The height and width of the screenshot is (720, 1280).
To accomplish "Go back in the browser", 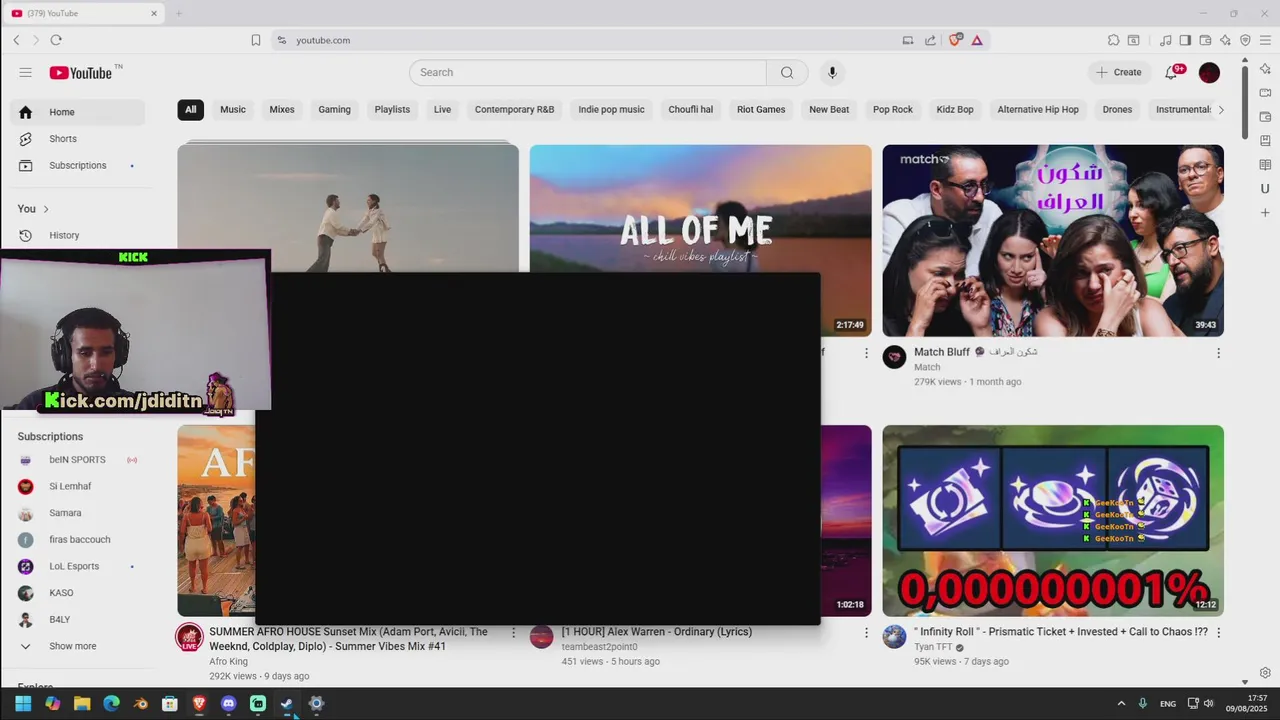I will [x=16, y=40].
